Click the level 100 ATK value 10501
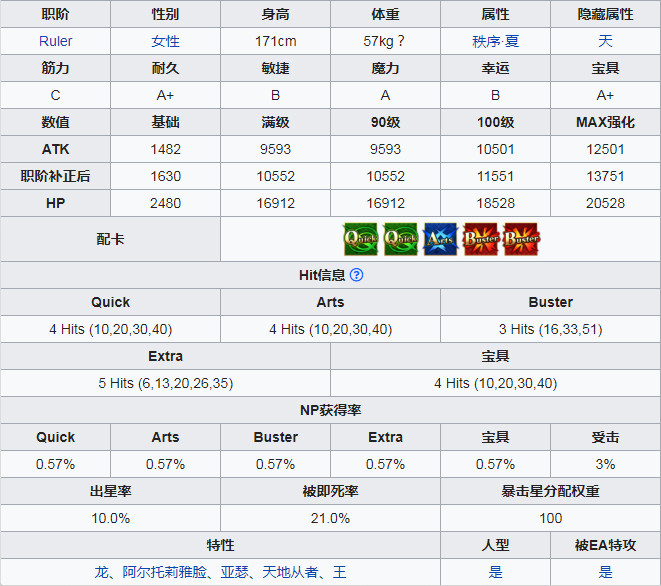The height and width of the screenshot is (586, 661). pos(495,149)
